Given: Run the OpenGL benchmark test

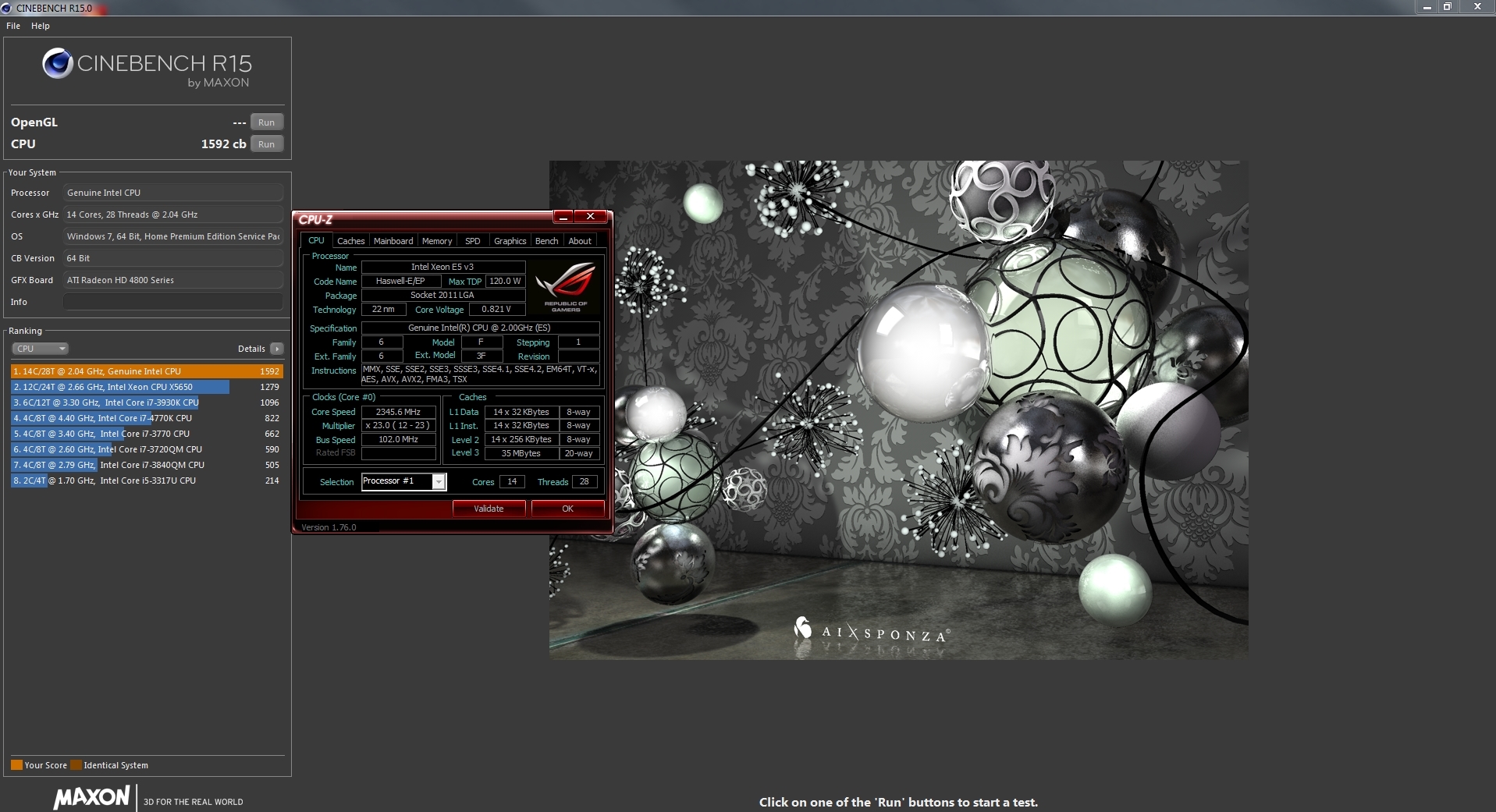Looking at the screenshot, I should click(x=266, y=122).
